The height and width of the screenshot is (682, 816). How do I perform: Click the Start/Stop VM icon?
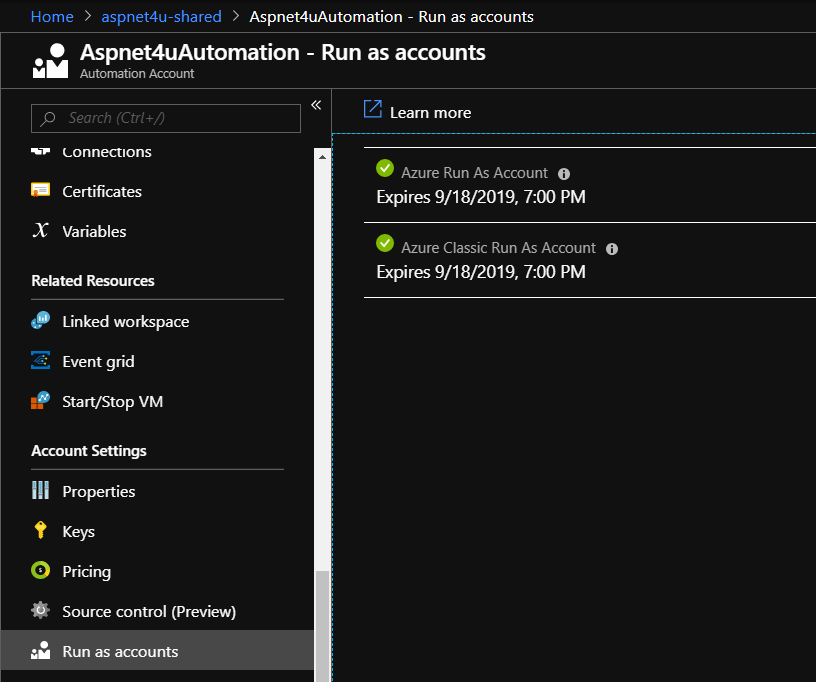point(41,401)
